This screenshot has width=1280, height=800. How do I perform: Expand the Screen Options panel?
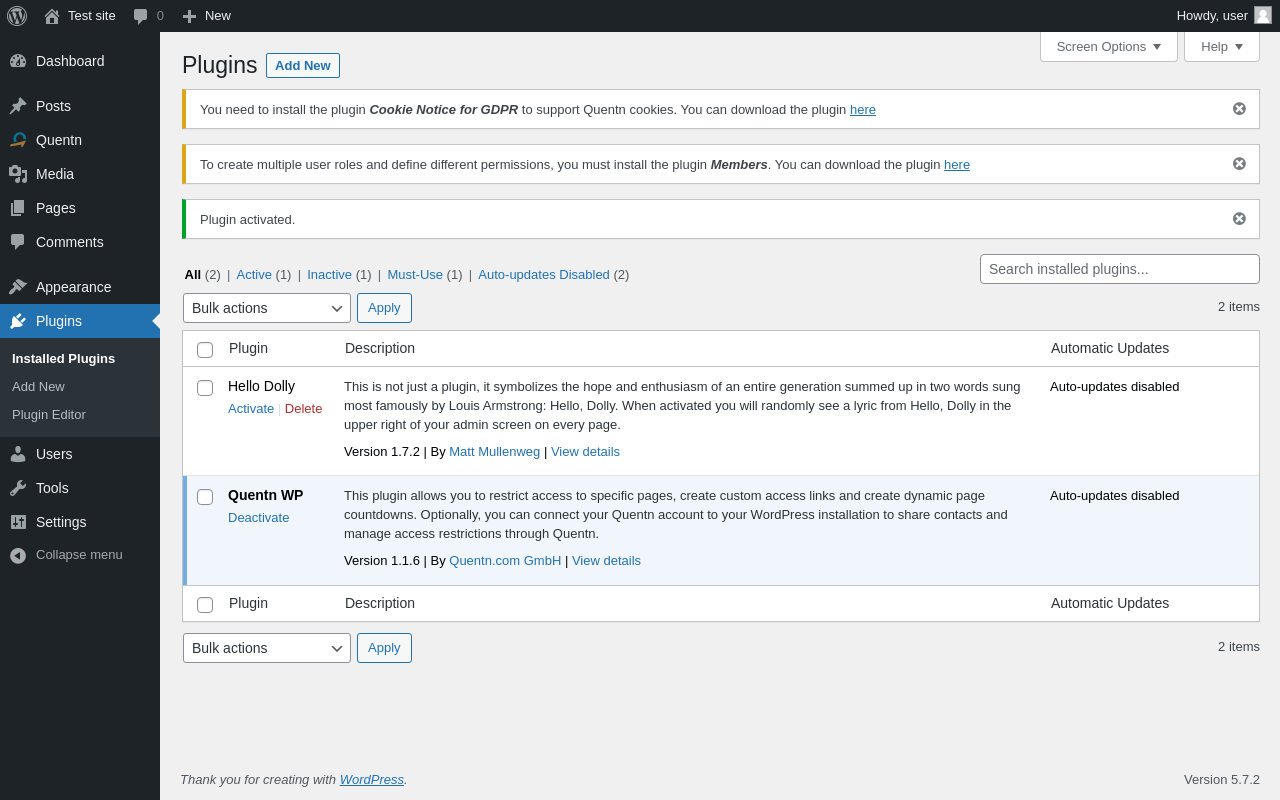coord(1108,46)
